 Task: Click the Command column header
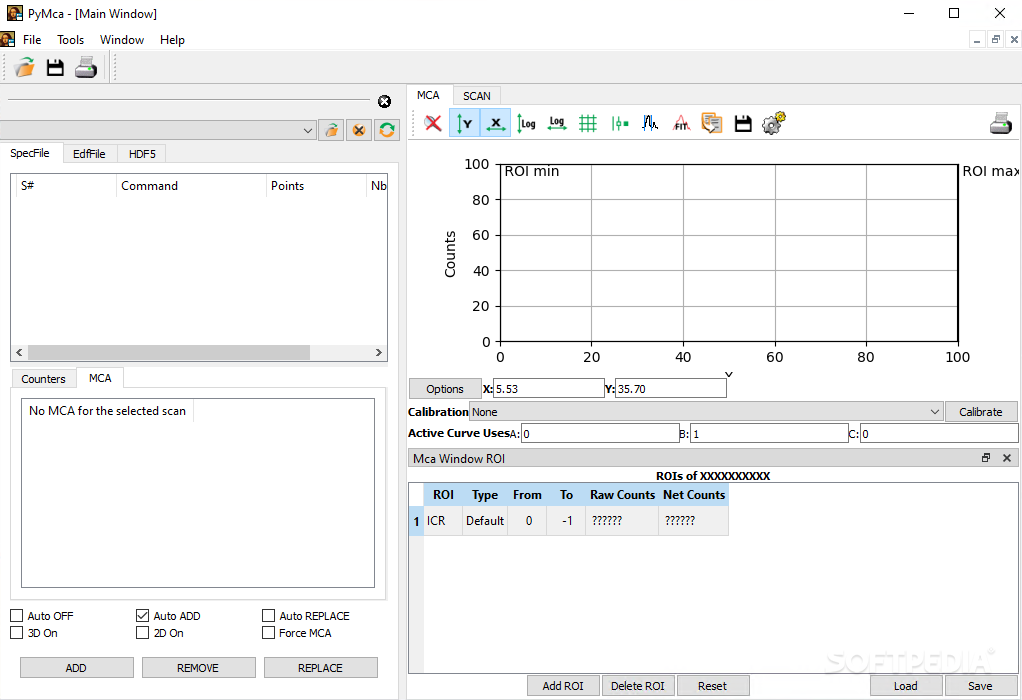[x=191, y=186]
